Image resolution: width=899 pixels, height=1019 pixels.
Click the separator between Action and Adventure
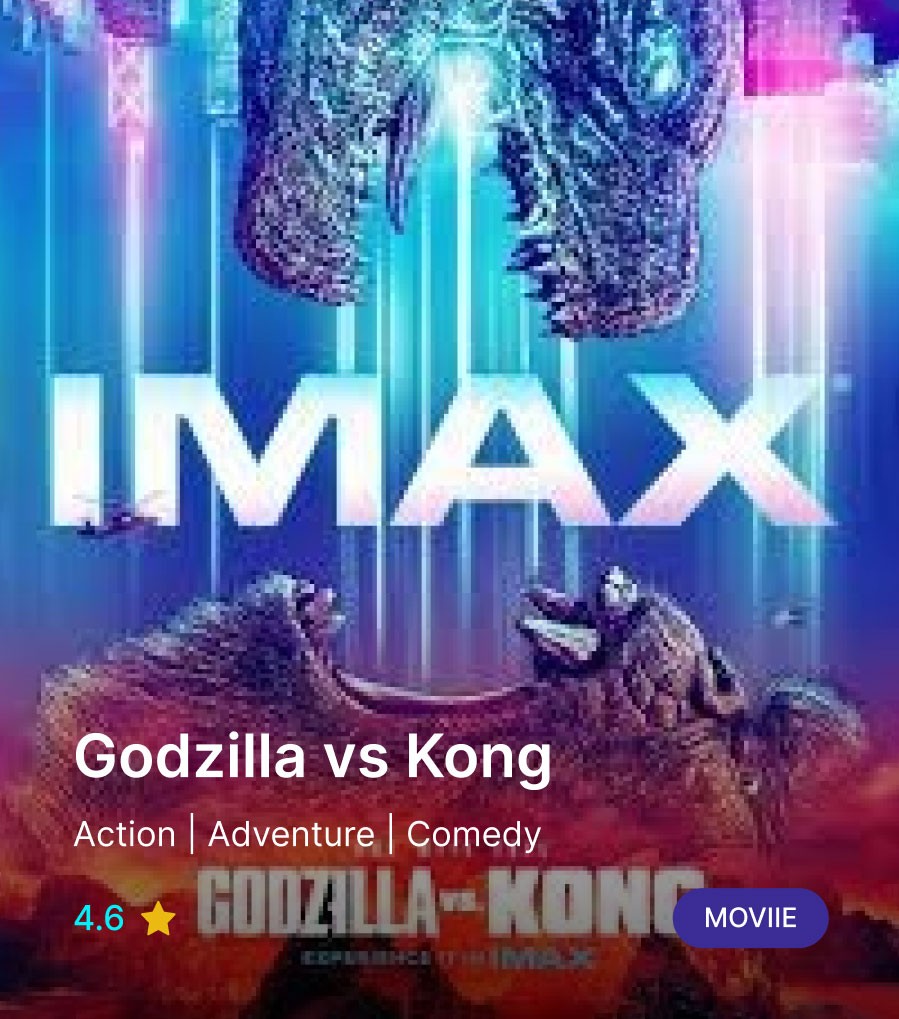tap(192, 834)
